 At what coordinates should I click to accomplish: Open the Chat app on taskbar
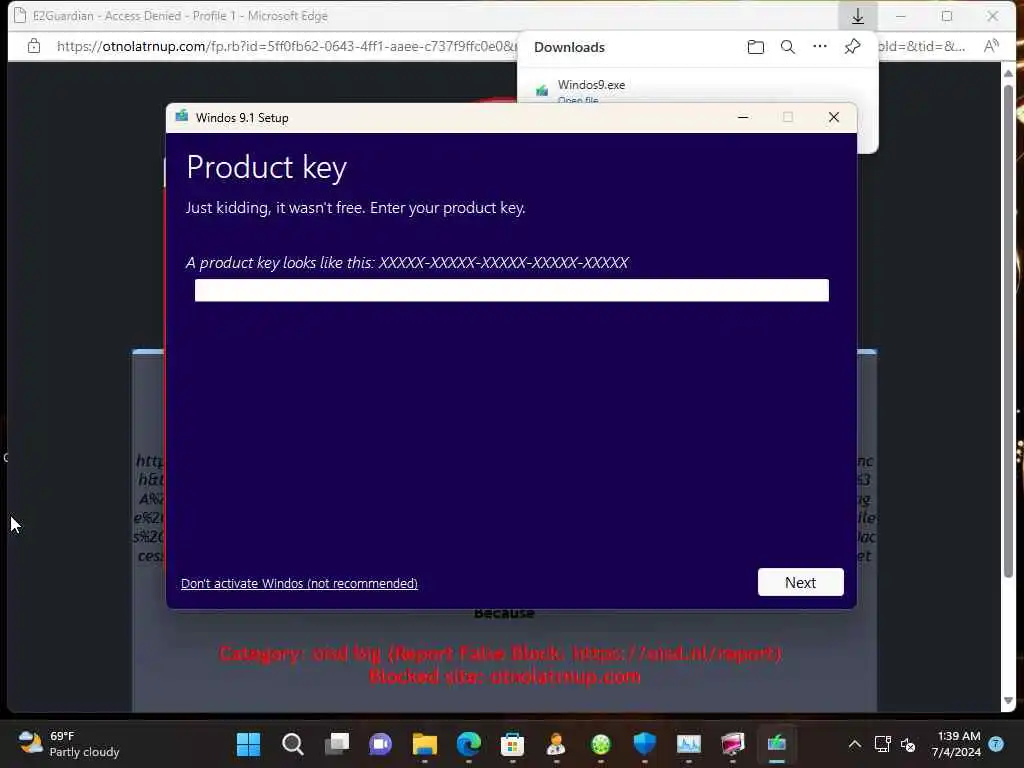click(x=381, y=744)
